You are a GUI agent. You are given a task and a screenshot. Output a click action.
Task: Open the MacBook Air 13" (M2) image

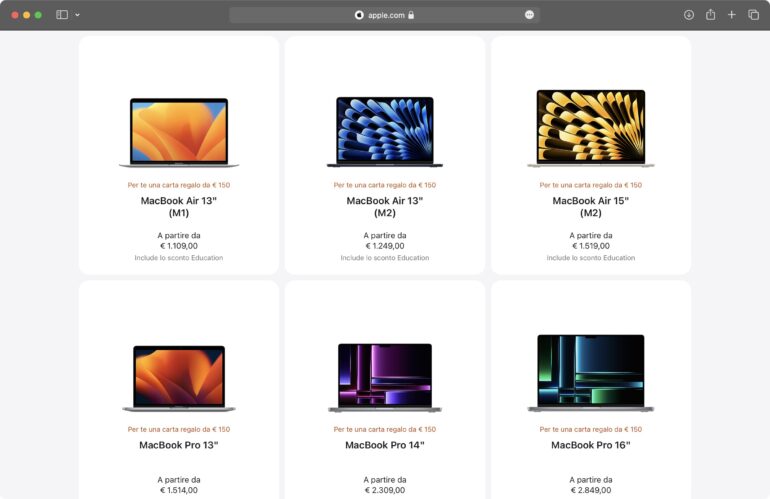pyautogui.click(x=385, y=132)
